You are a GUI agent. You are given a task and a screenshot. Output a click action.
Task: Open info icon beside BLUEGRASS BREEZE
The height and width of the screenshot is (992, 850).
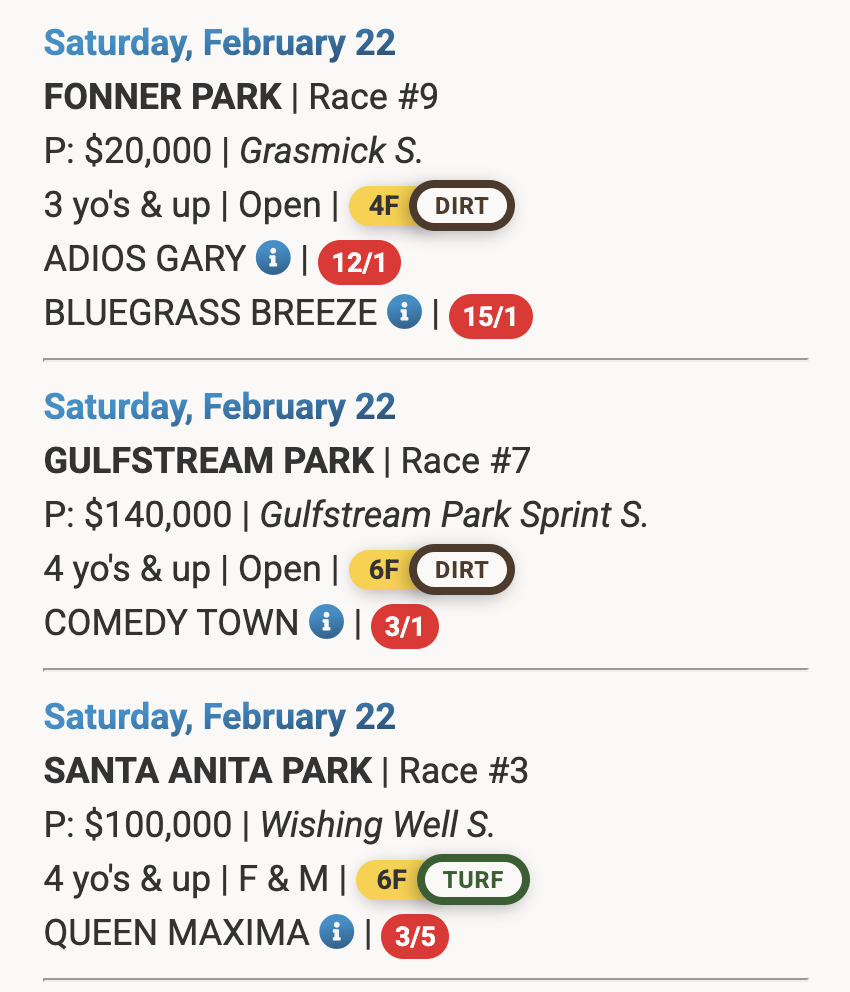pos(405,311)
